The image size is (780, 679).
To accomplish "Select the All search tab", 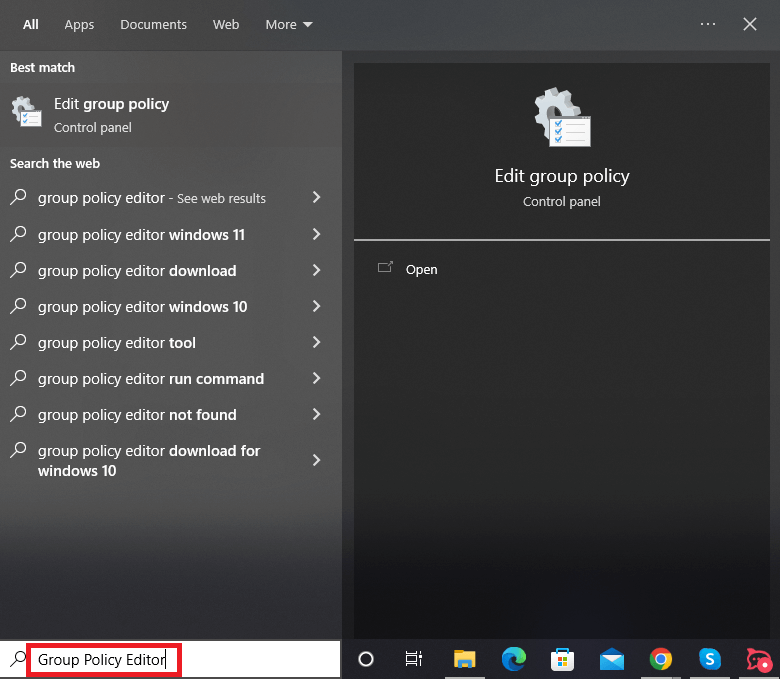I will 30,24.
